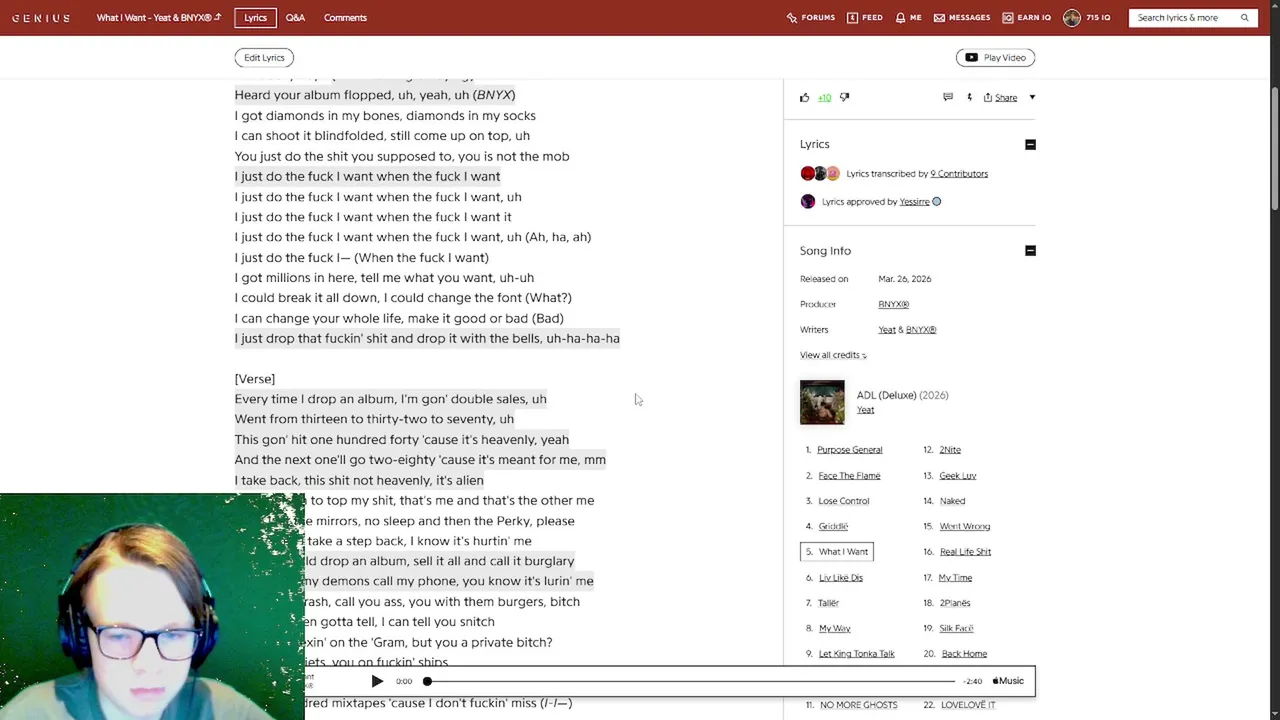Click the Share link

click(1006, 98)
